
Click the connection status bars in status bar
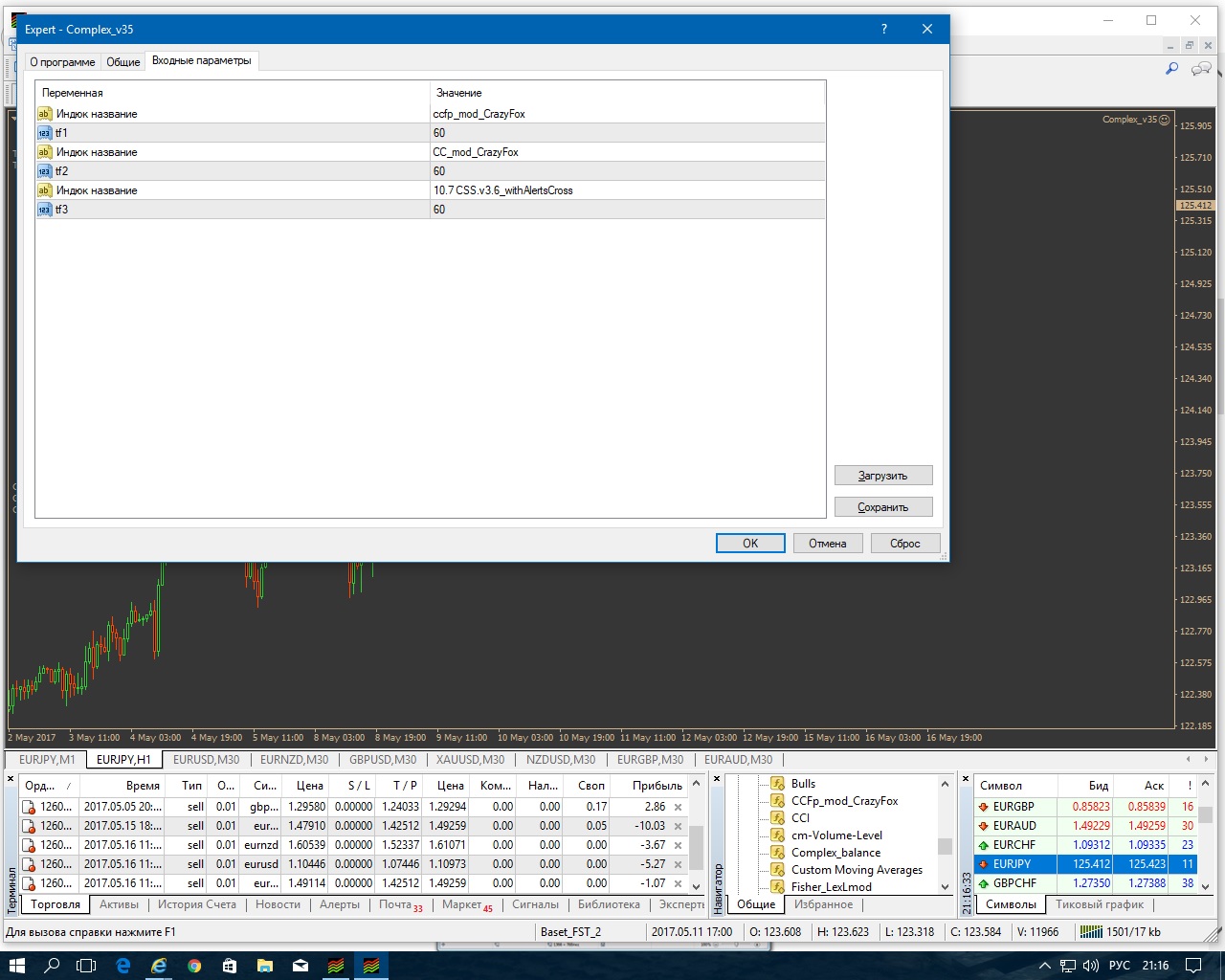pos(1090,931)
